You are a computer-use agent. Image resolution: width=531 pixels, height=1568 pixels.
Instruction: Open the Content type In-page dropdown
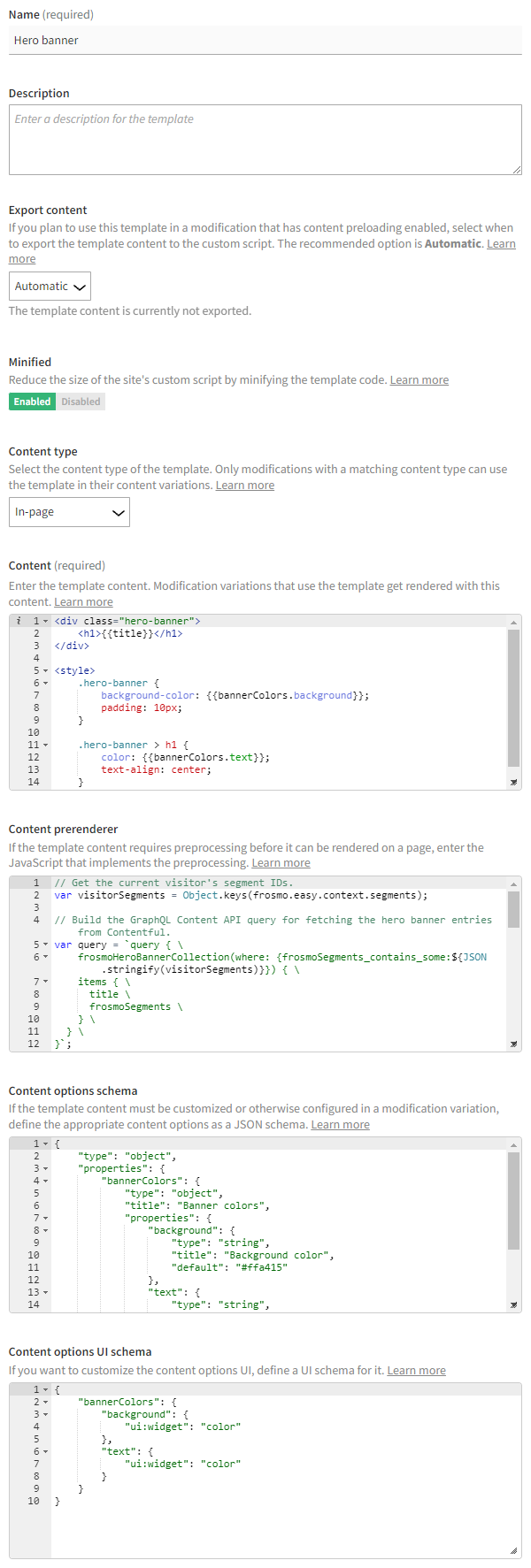(69, 512)
